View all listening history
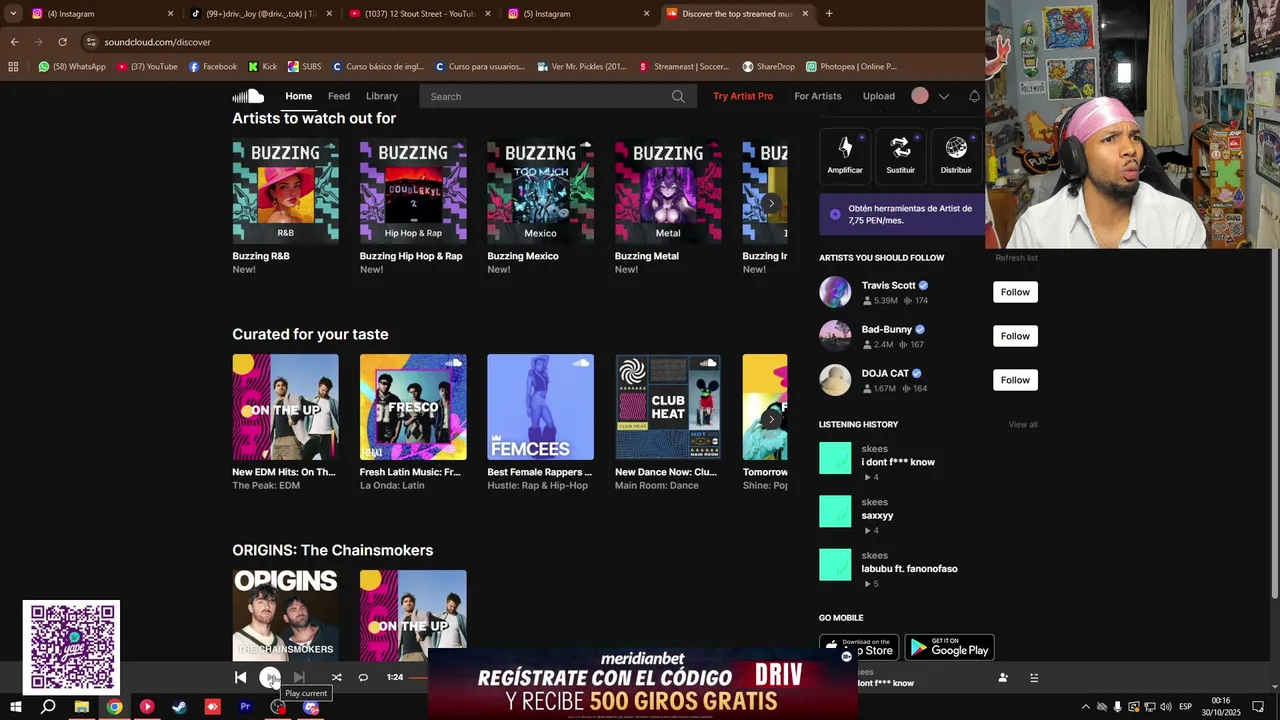 tap(1023, 425)
